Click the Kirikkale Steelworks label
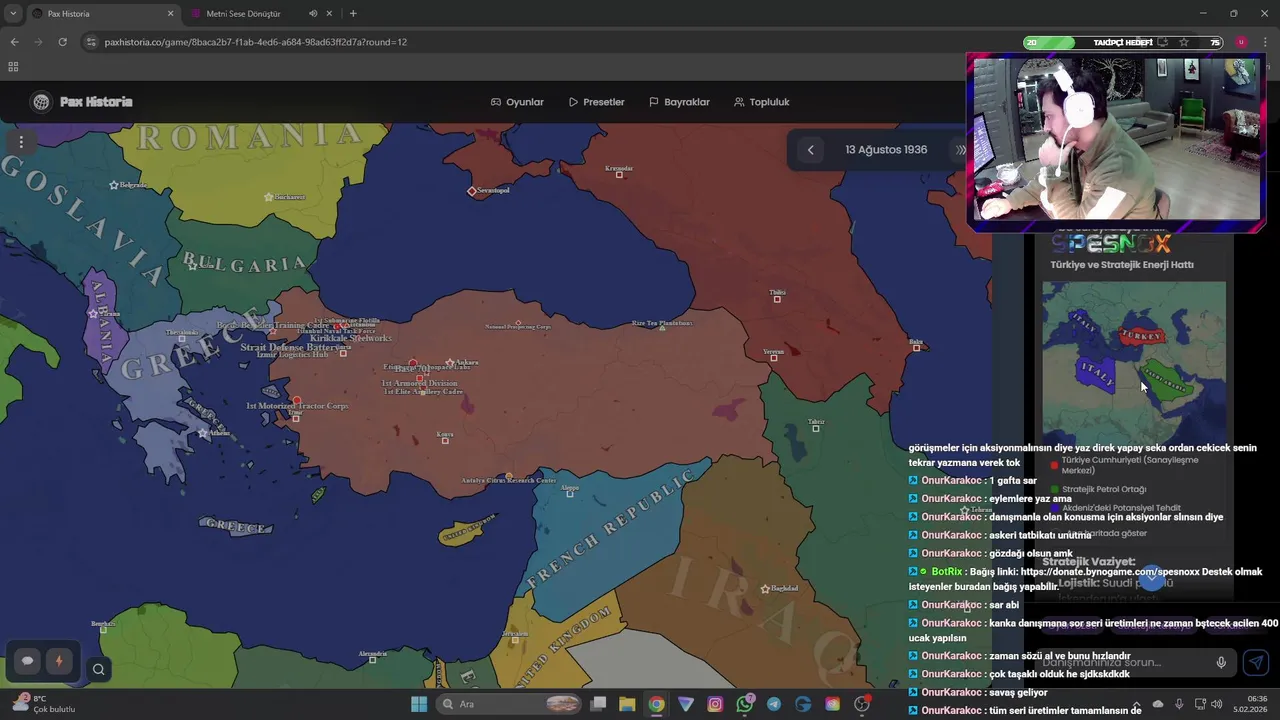The width and height of the screenshot is (1280, 720). tap(351, 338)
